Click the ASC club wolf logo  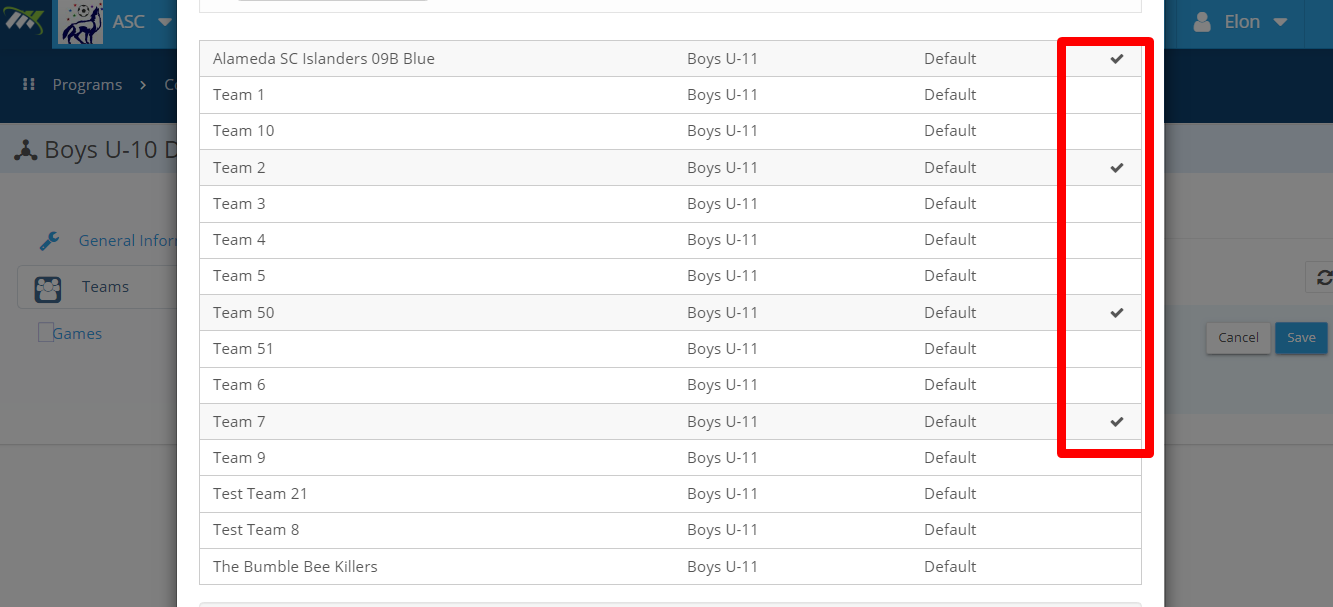coord(81,22)
